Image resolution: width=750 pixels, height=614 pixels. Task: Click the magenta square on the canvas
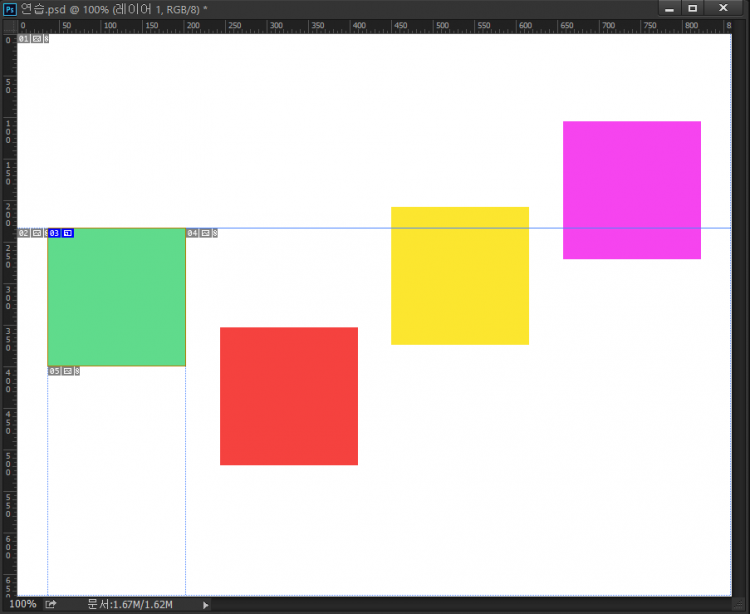[x=631, y=190]
